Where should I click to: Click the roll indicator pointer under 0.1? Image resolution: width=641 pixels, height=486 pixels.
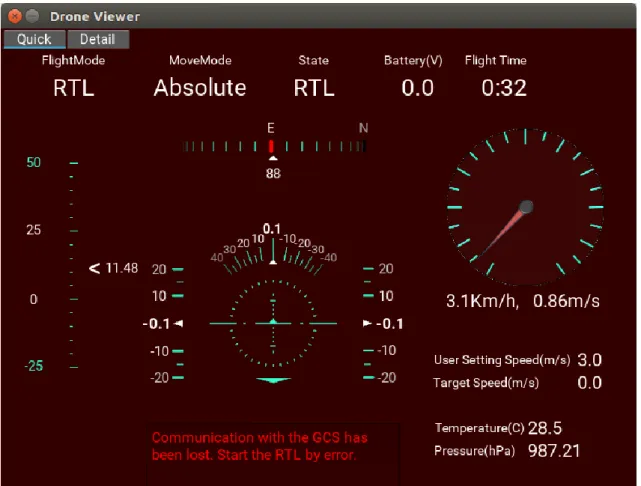pos(273,262)
